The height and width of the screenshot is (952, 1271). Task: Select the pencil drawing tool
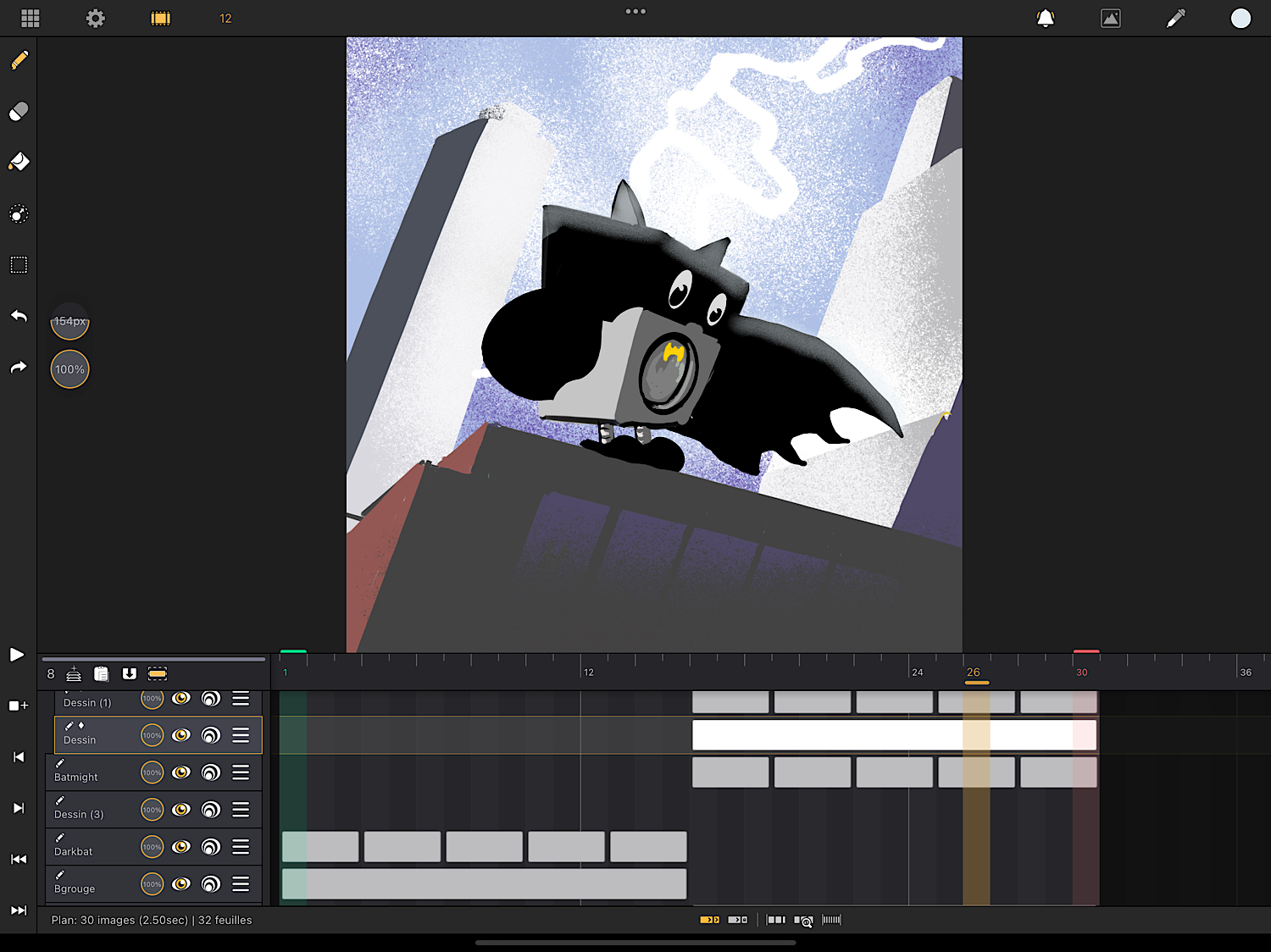point(19,60)
